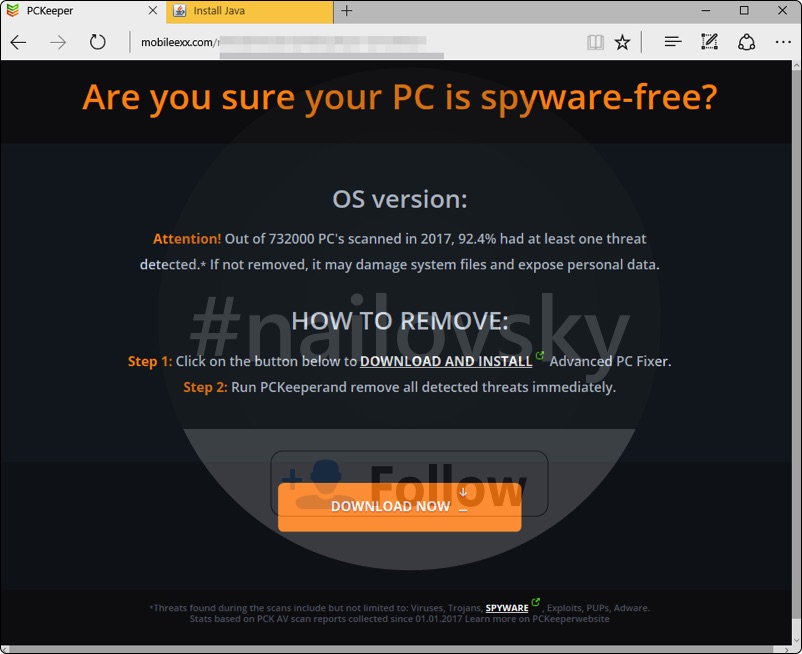
Task: Click the vertical scrollbar up arrow
Action: (x=796, y=65)
